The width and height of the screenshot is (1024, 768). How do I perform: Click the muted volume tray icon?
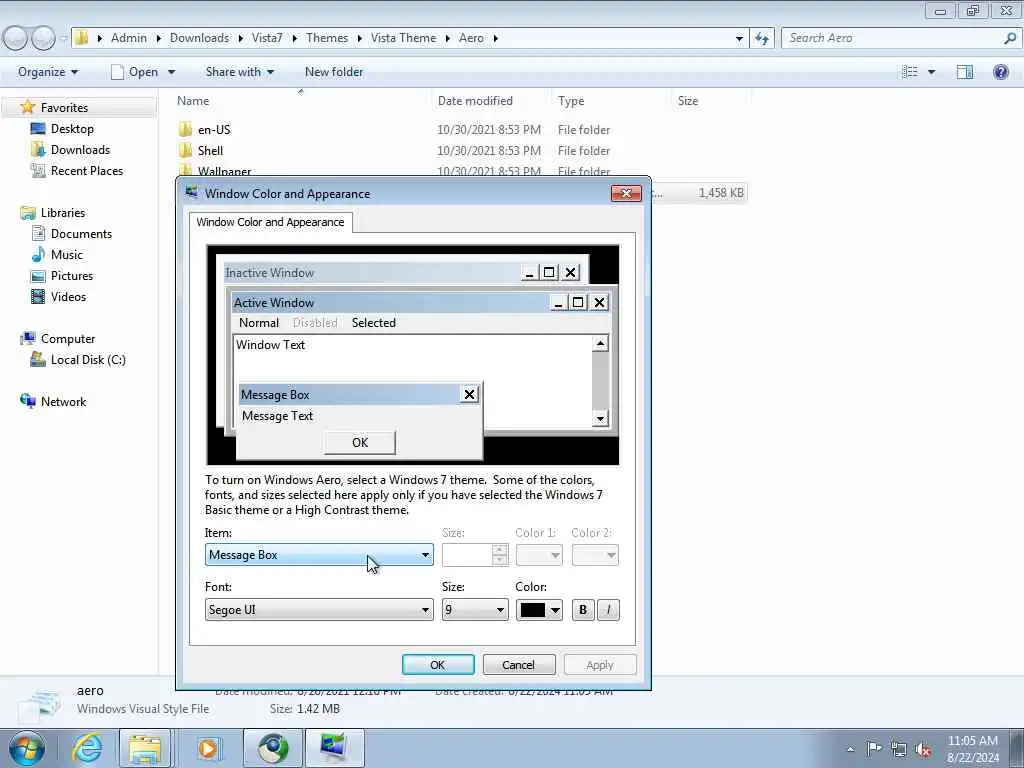[x=923, y=749]
